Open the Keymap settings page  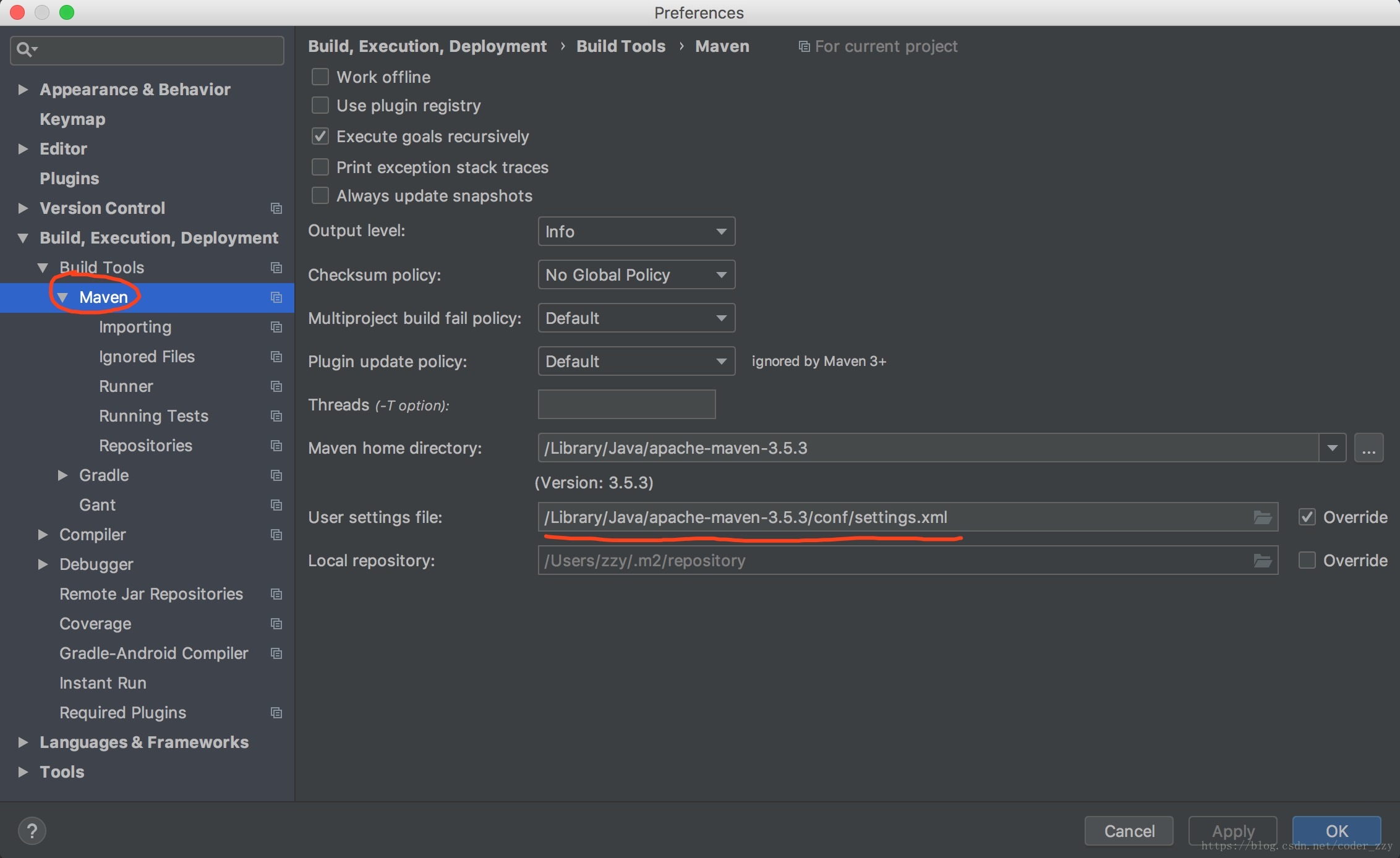(72, 119)
